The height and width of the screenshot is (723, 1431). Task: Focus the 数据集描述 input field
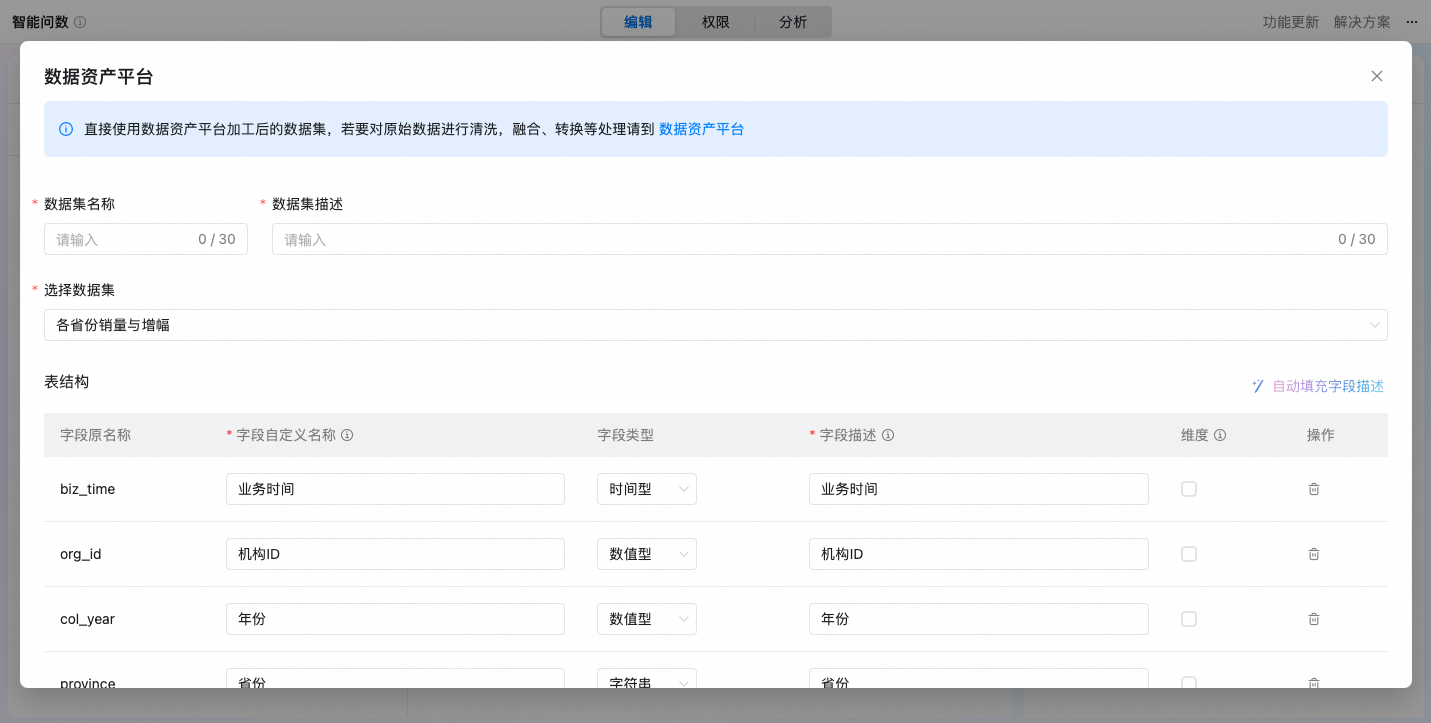click(830, 239)
